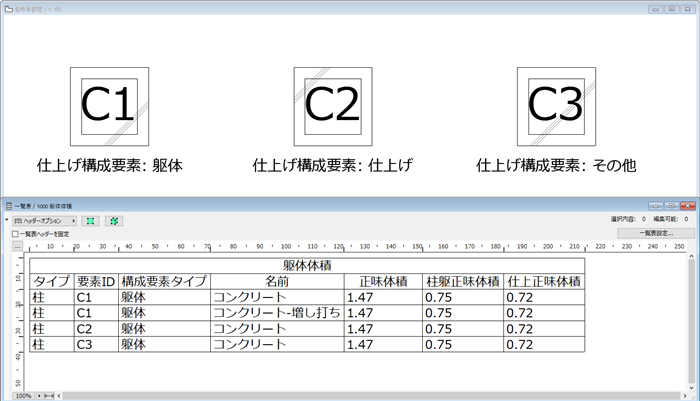Click the label 仕上げ構成要素: 躯体
This screenshot has width=700, height=401.
point(110,165)
